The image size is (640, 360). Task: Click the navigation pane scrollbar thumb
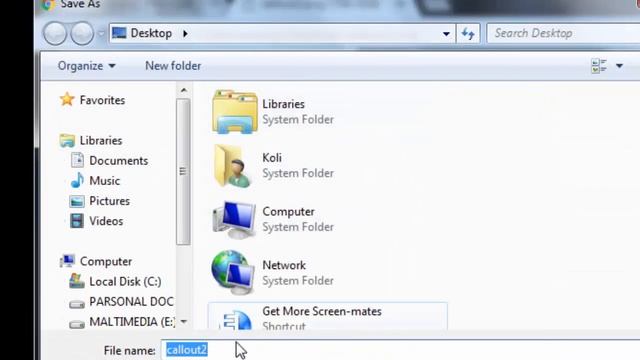183,171
